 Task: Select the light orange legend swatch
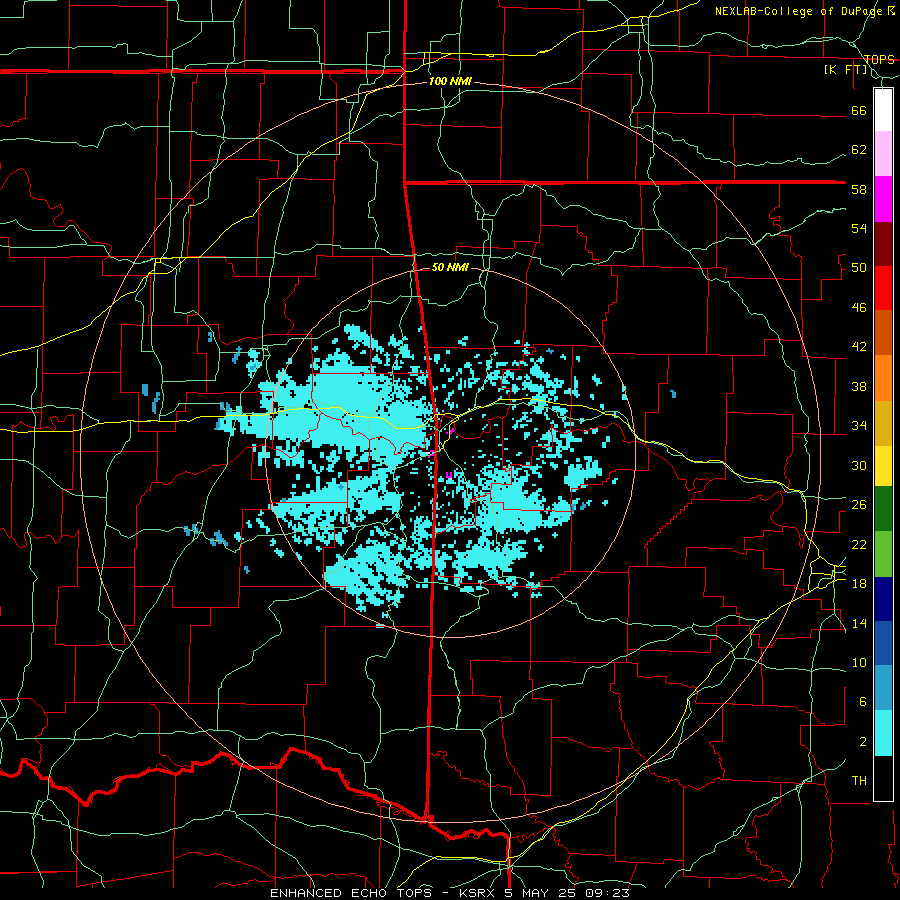(883, 378)
